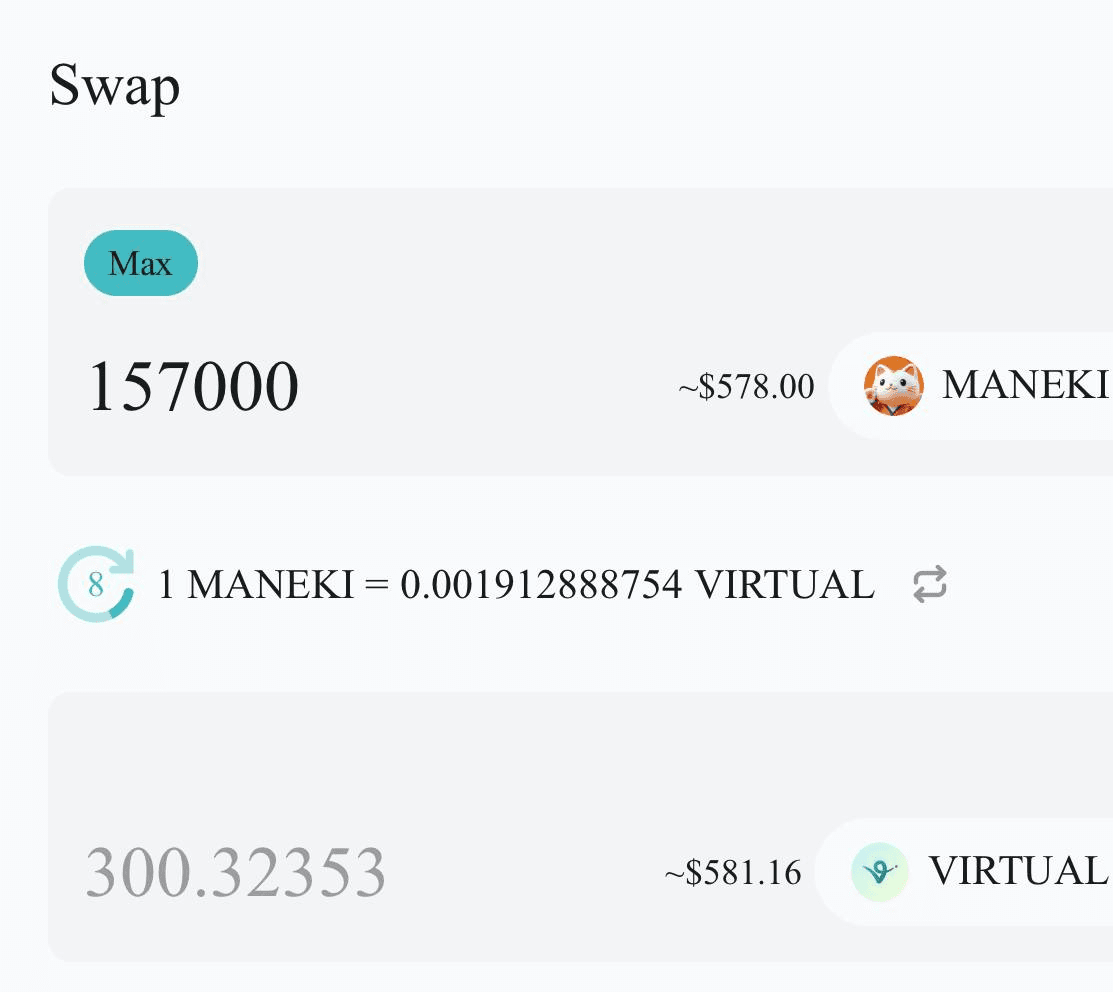Click the VIRTUAL label beside the green logo
Screen dimensions: 1113x992
click(1018, 871)
